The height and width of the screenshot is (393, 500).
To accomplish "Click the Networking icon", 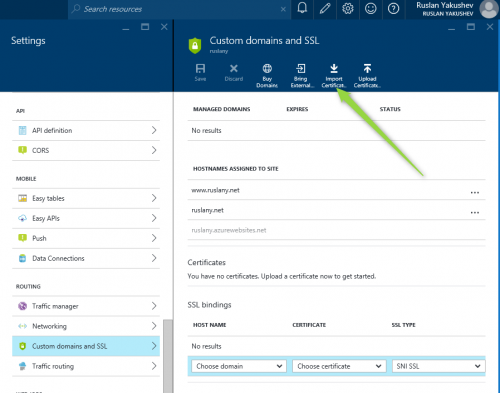I will click(x=22, y=326).
